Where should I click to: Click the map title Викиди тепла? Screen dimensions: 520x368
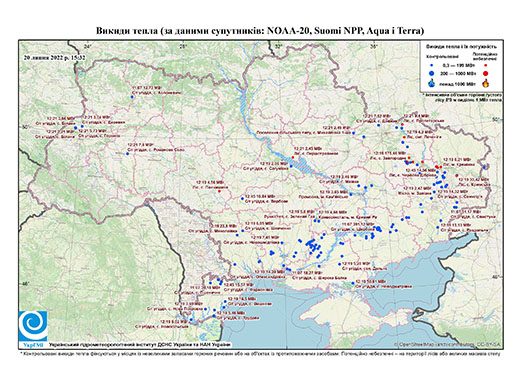tap(260, 31)
